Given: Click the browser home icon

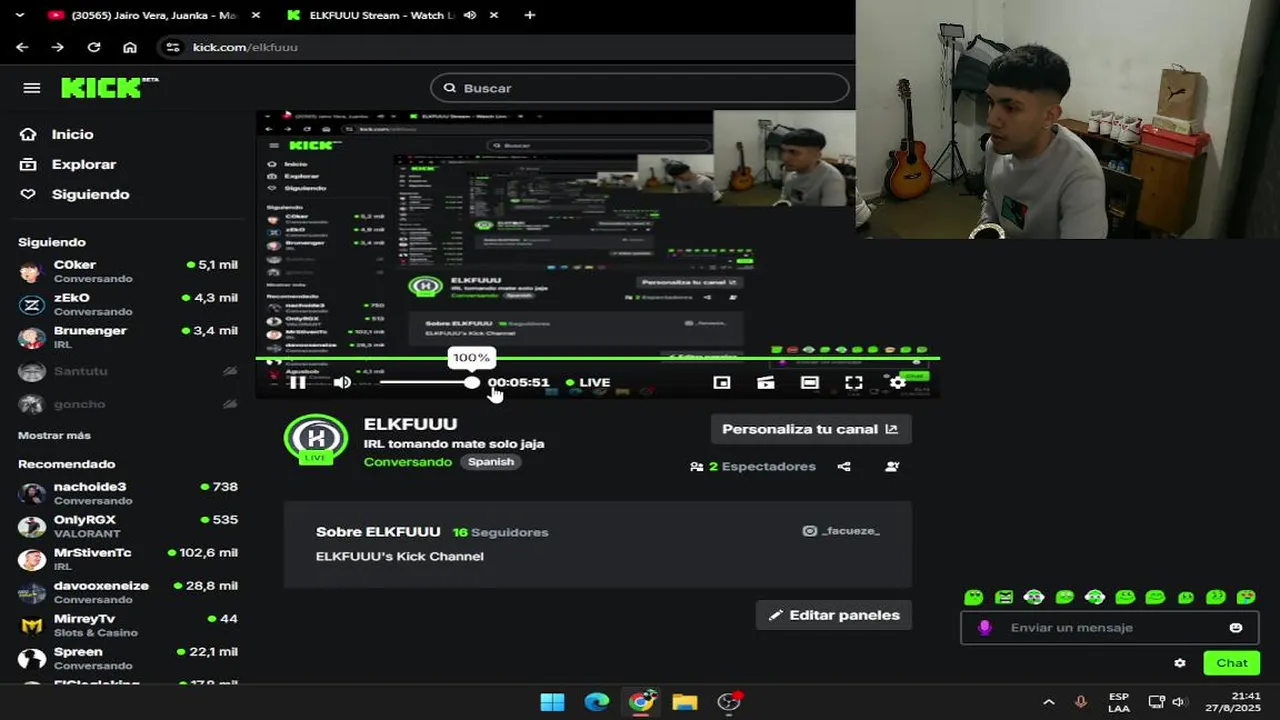Looking at the screenshot, I should tap(130, 47).
